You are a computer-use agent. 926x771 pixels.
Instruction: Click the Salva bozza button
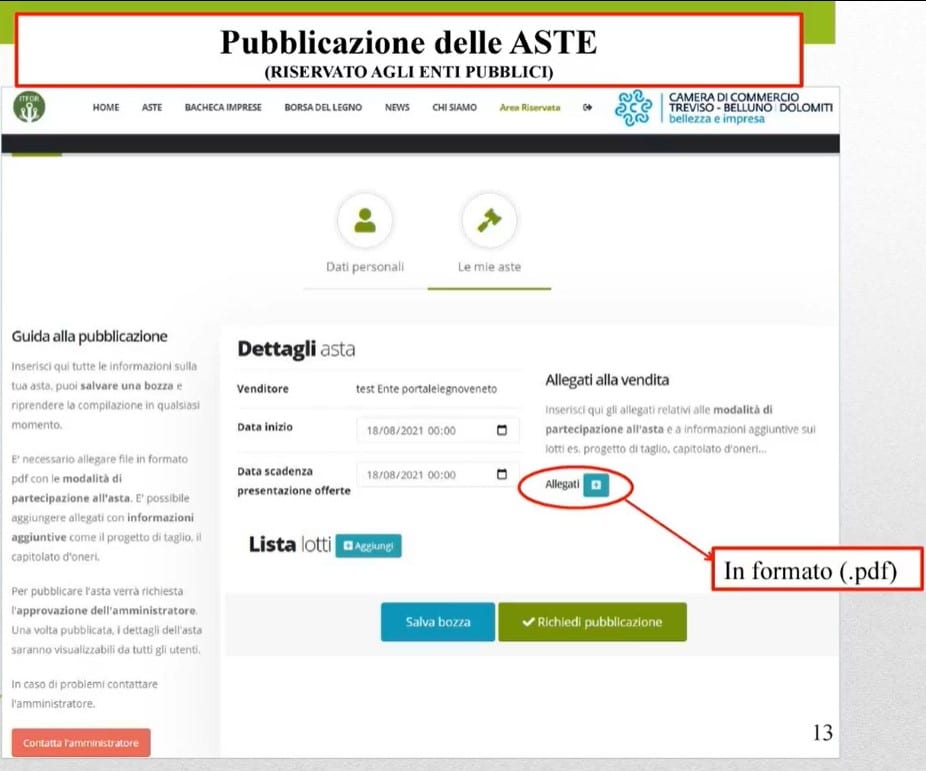(437, 622)
